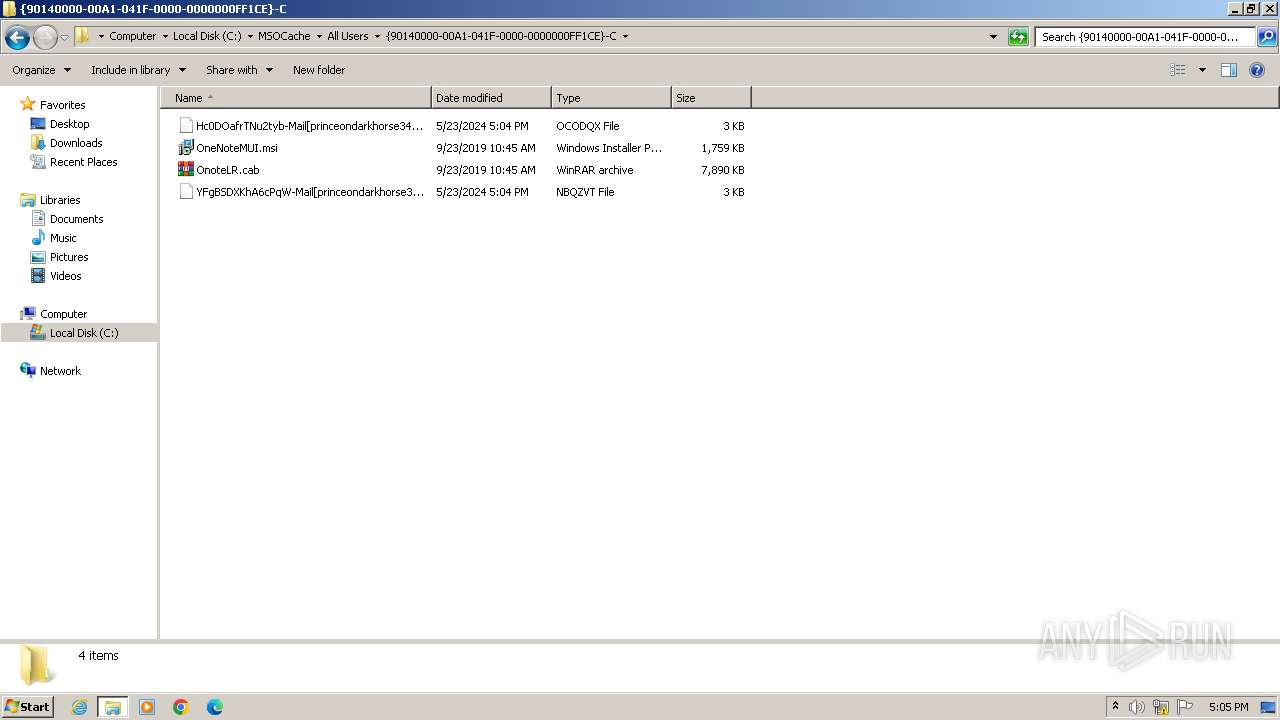Viewport: 1280px width, 720px height.
Task: Open the Organize menu
Action: point(41,70)
